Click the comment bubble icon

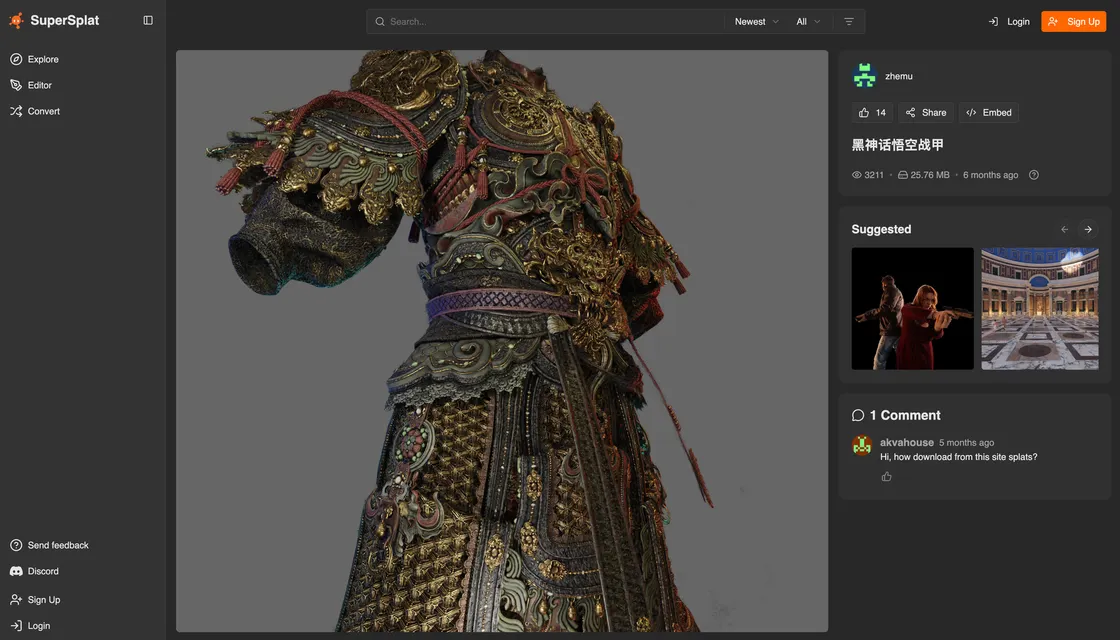tap(858, 416)
